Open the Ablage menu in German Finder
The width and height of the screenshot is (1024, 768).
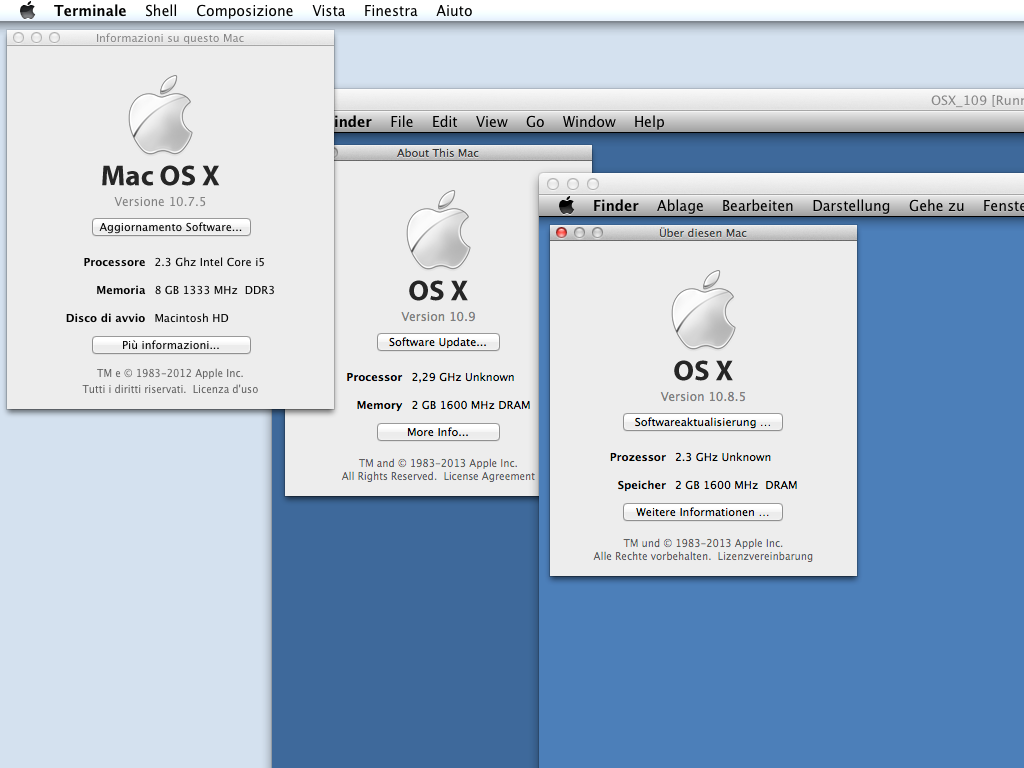tap(680, 205)
